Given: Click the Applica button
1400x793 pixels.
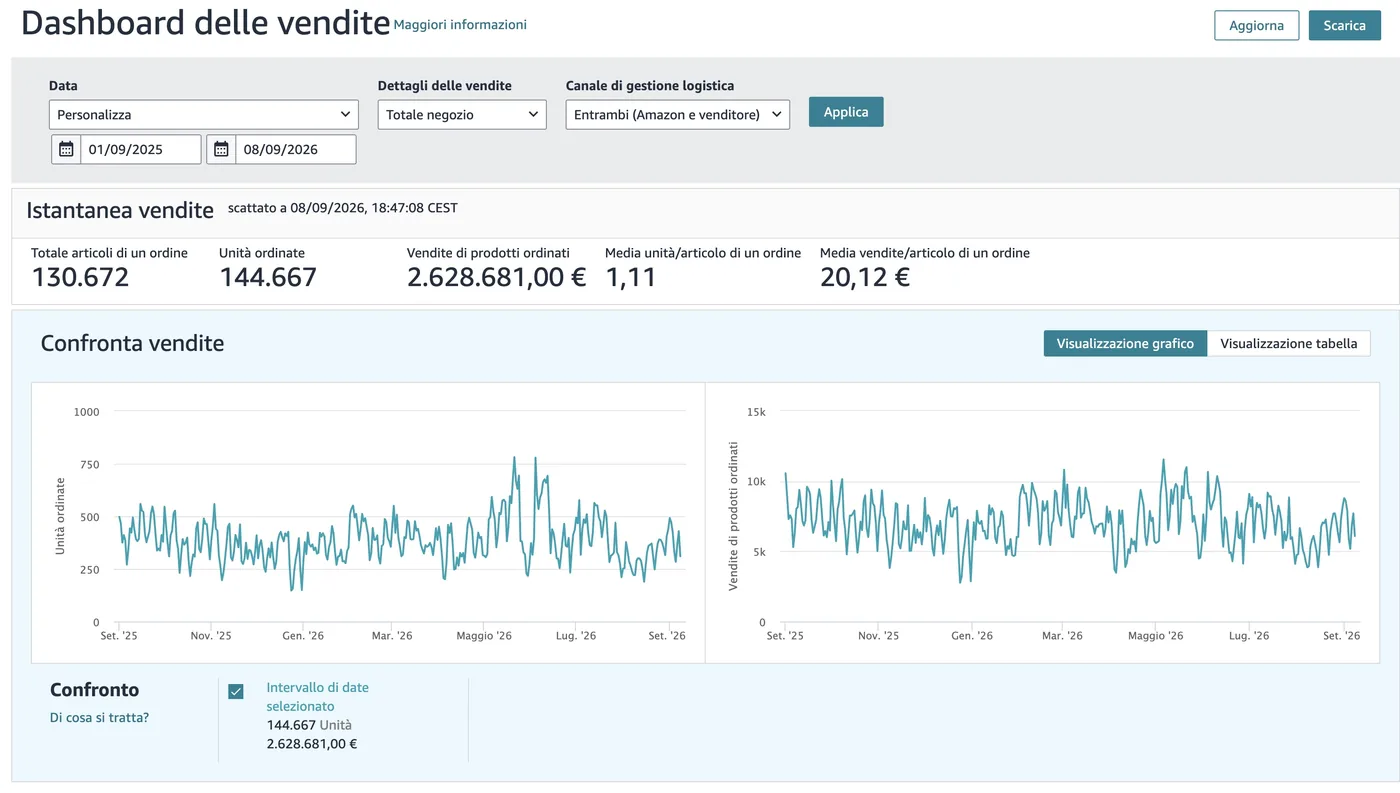Looking at the screenshot, I should [846, 112].
